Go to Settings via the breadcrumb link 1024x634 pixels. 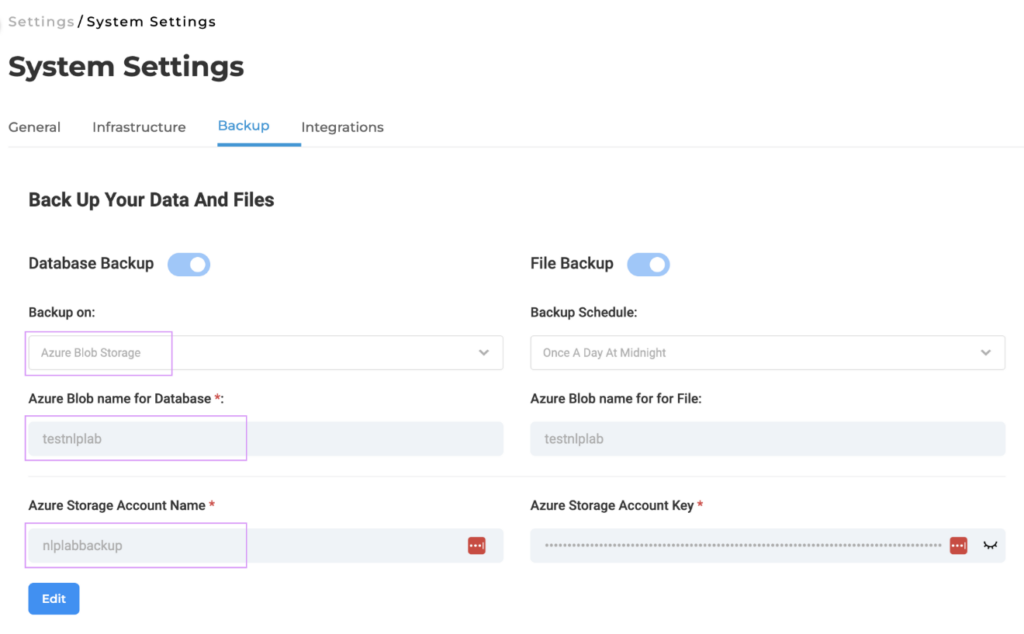pos(41,22)
